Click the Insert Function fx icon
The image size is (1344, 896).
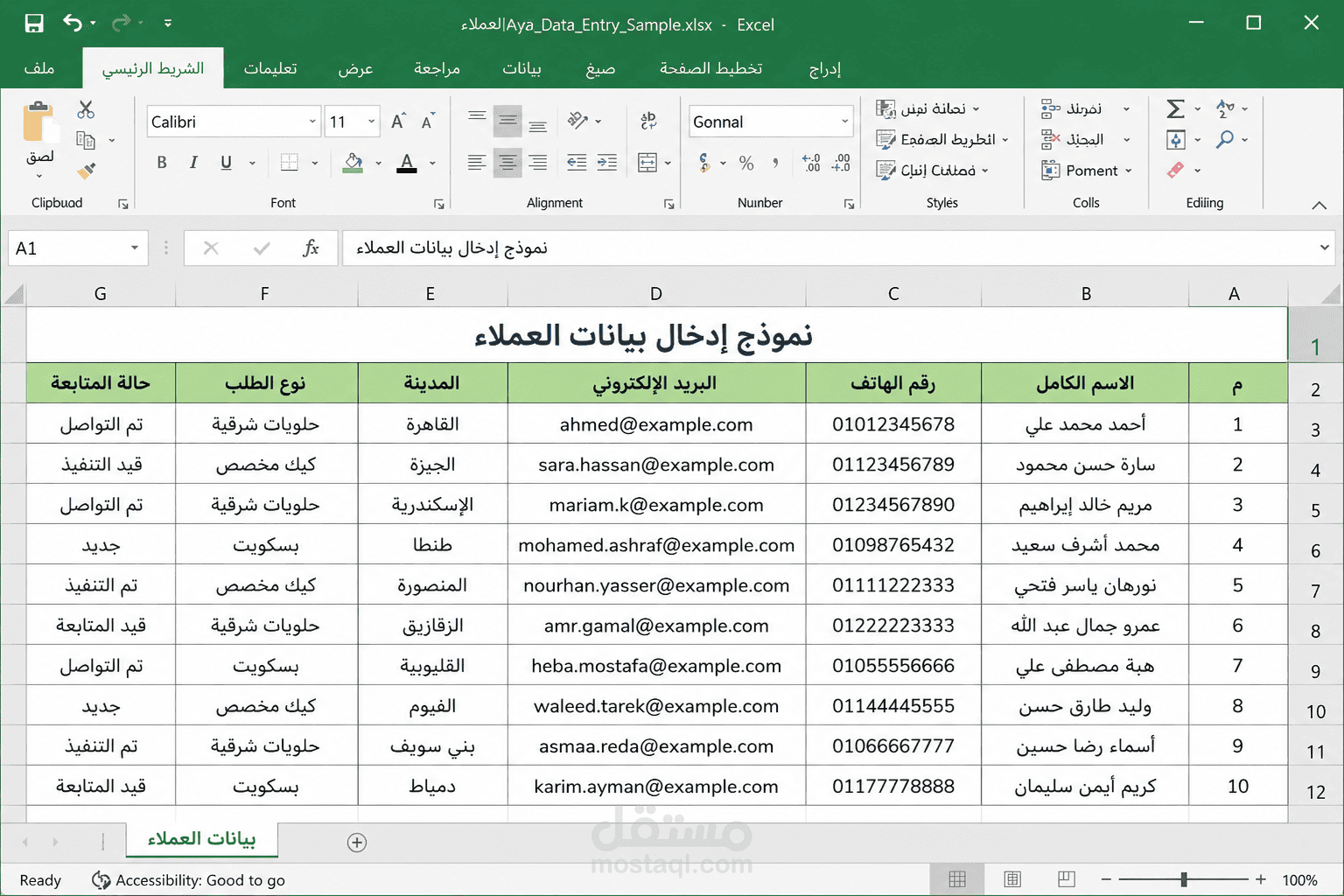coord(311,248)
